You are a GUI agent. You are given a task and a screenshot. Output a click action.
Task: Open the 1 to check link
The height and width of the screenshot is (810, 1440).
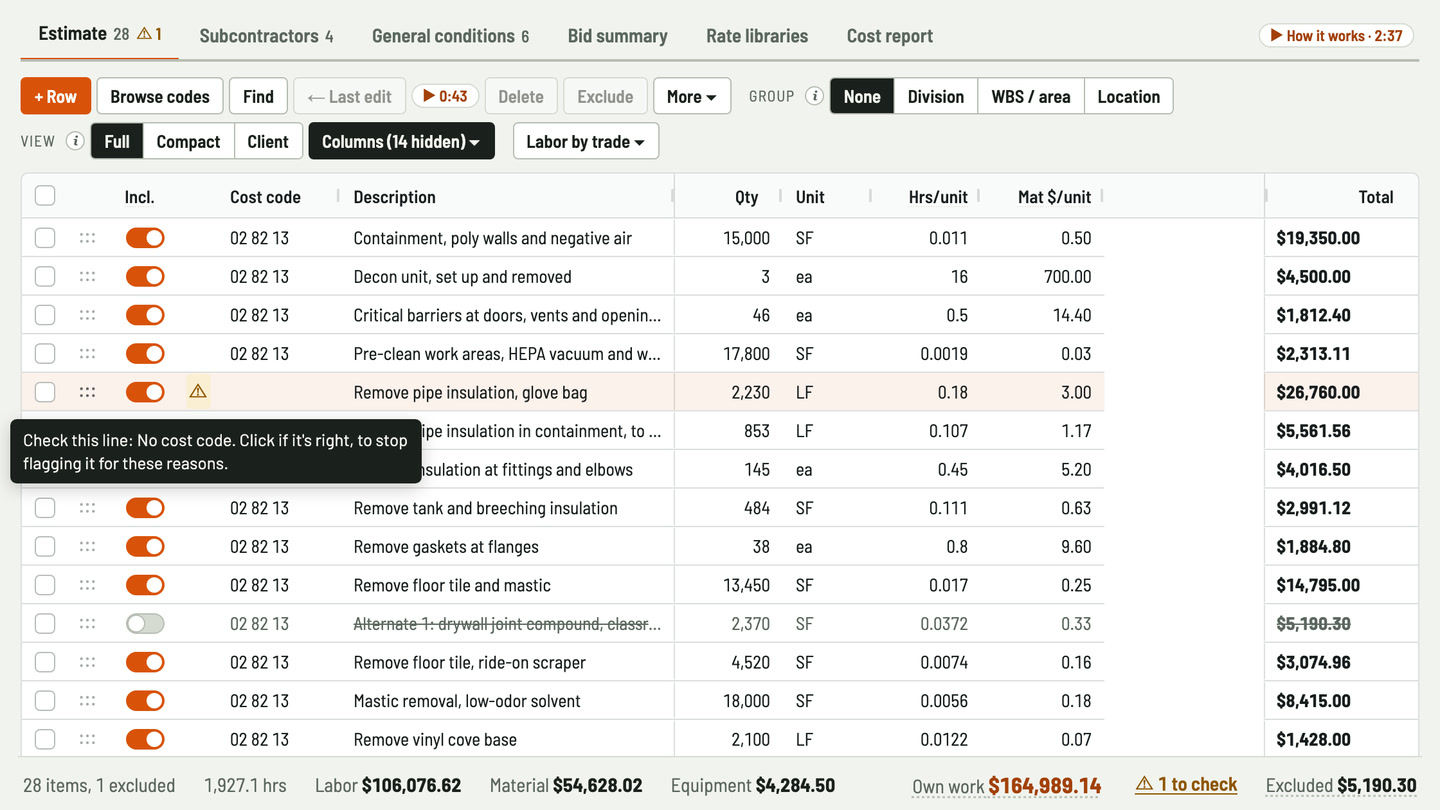tap(1187, 784)
